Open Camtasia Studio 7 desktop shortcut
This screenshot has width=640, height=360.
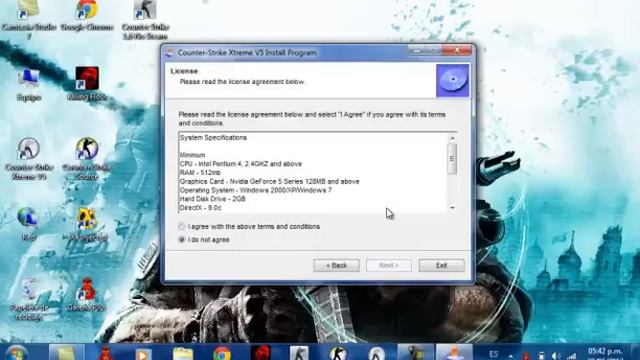click(x=29, y=18)
